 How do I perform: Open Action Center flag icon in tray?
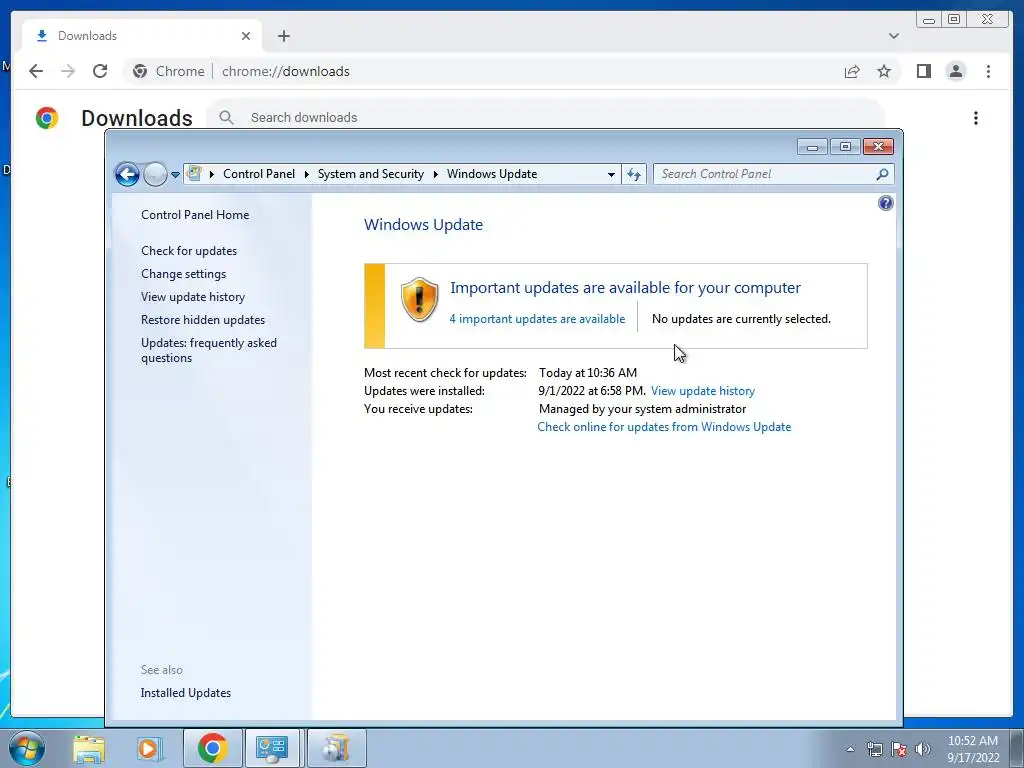click(x=899, y=749)
